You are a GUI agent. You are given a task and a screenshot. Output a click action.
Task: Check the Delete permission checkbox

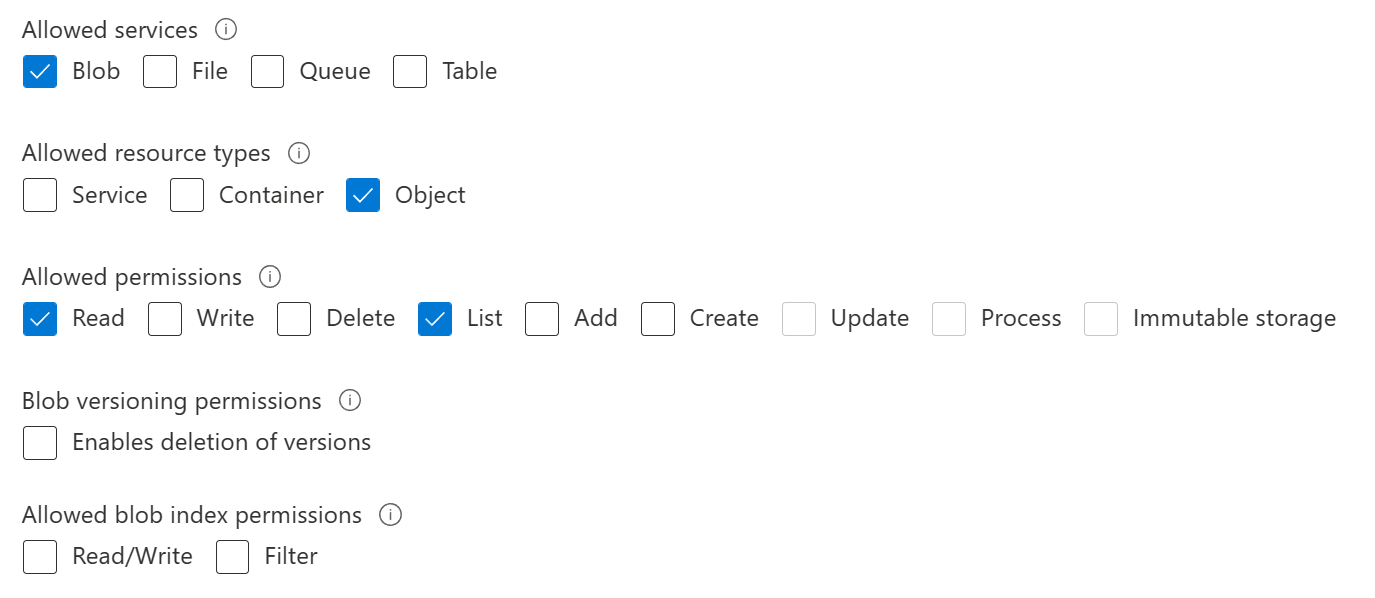click(294, 318)
